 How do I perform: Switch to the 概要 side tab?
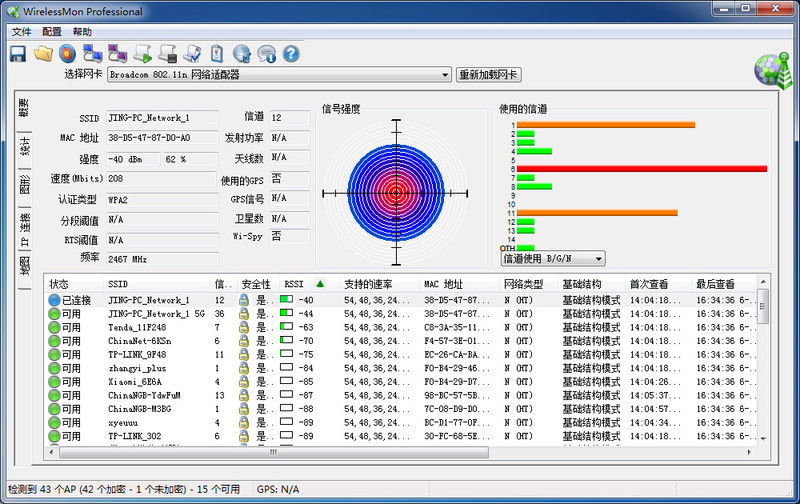coord(24,108)
